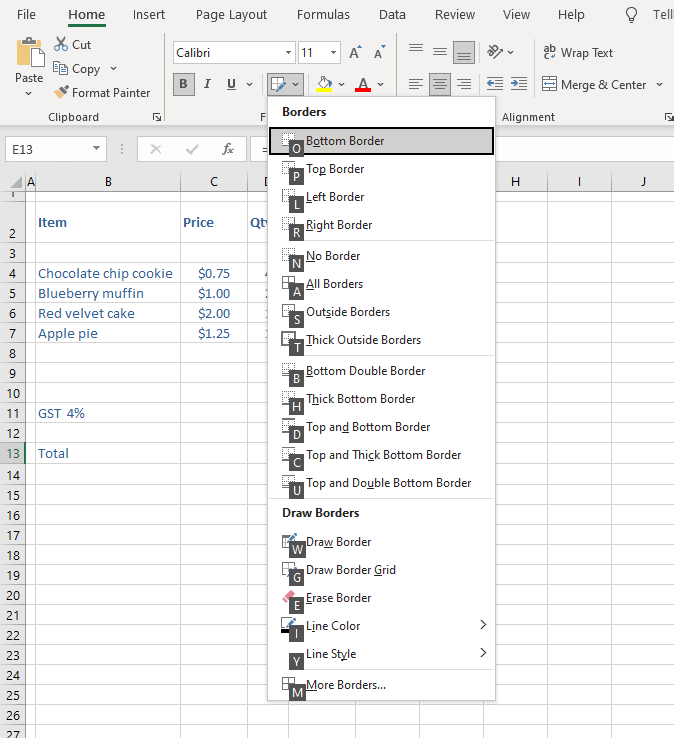This screenshot has width=674, height=738.
Task: Expand font color palette arrow
Action: (x=380, y=85)
